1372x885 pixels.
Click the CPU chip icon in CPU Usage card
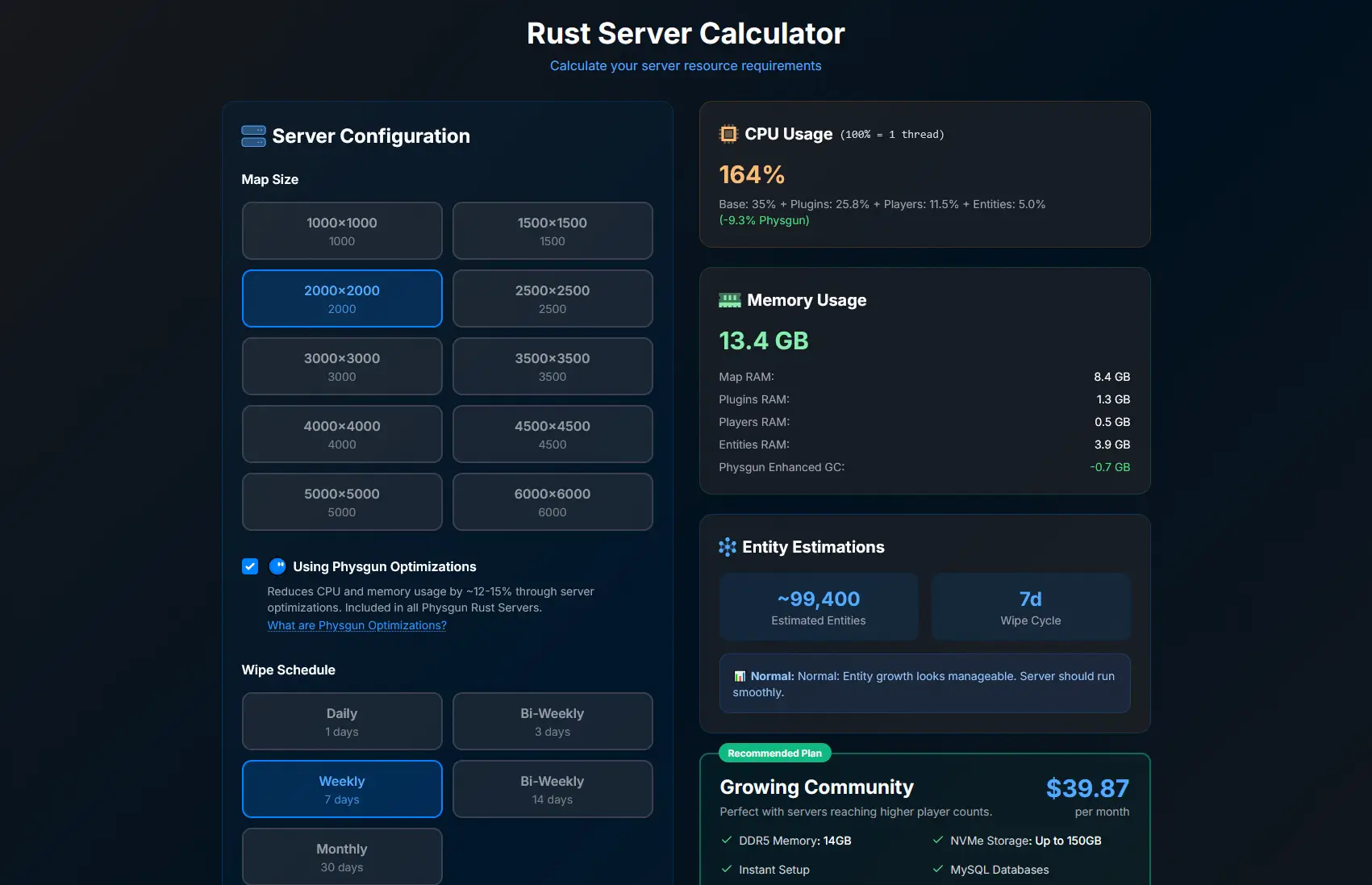pos(728,134)
